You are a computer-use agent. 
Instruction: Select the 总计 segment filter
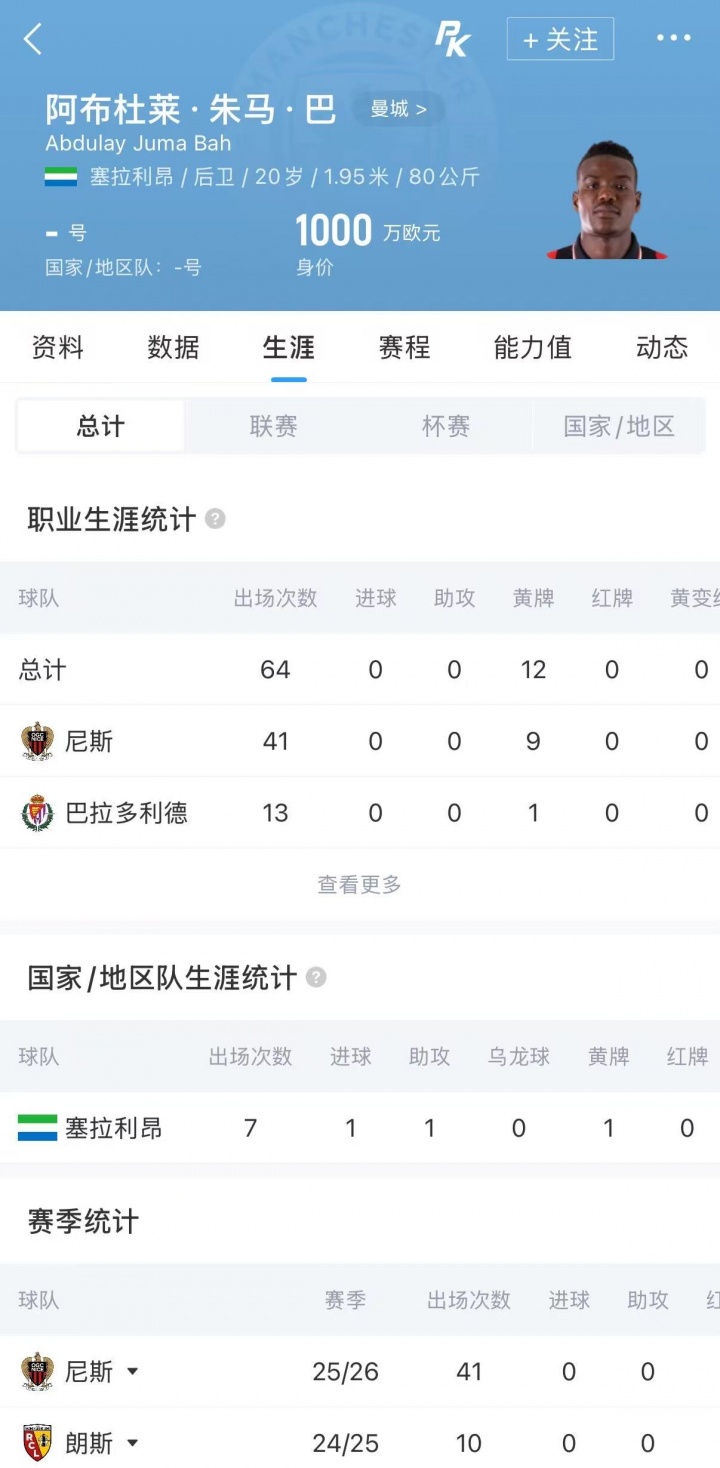101,427
